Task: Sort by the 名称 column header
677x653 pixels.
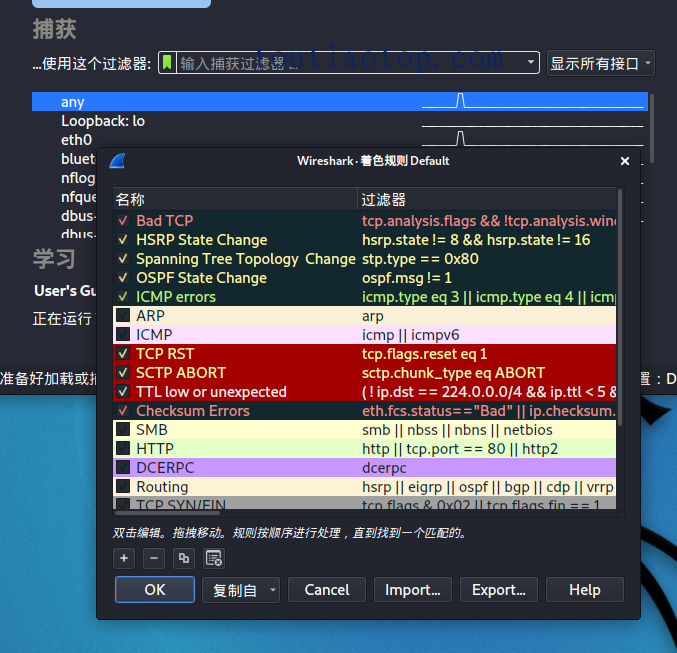Action: coord(235,200)
